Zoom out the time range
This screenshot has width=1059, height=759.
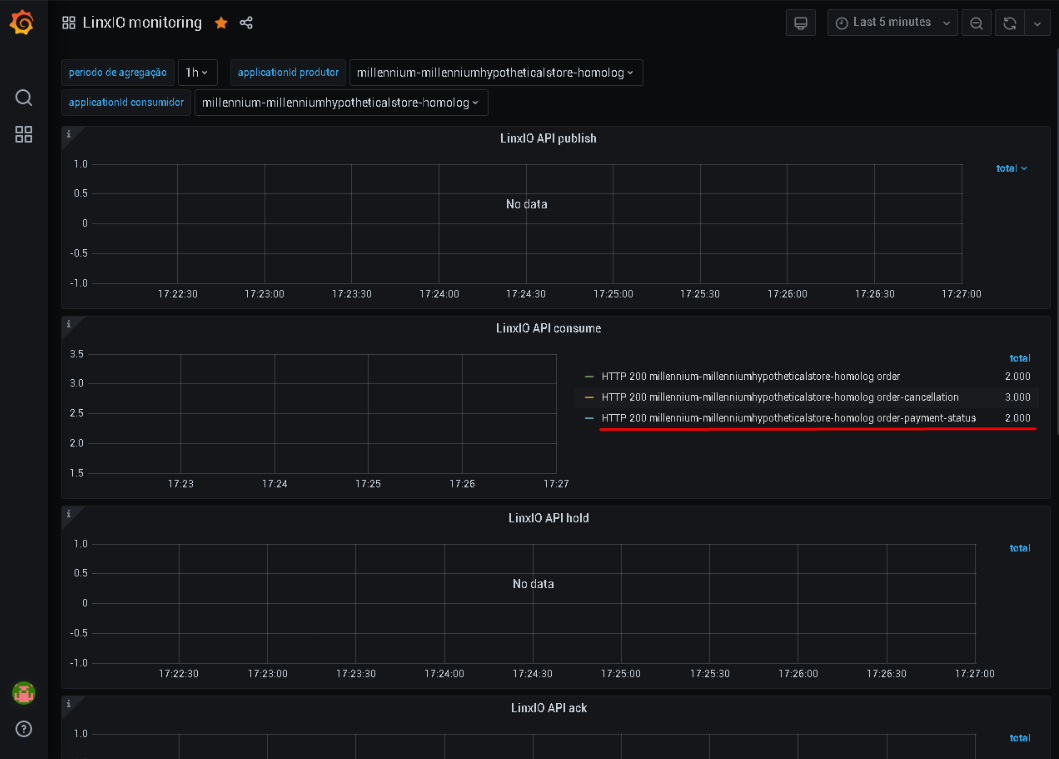tap(977, 23)
